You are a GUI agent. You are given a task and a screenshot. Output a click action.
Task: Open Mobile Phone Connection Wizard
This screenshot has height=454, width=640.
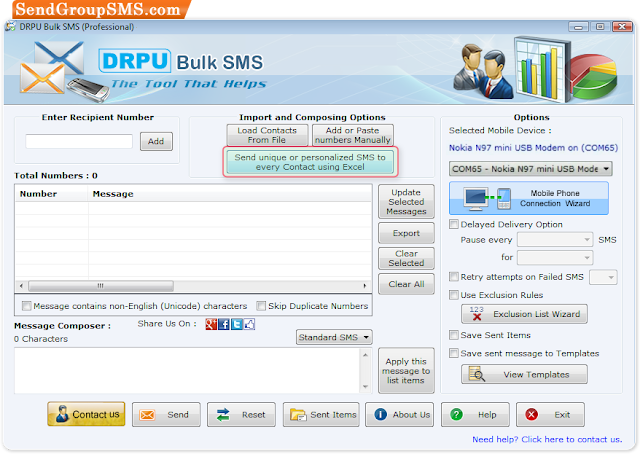pos(529,198)
